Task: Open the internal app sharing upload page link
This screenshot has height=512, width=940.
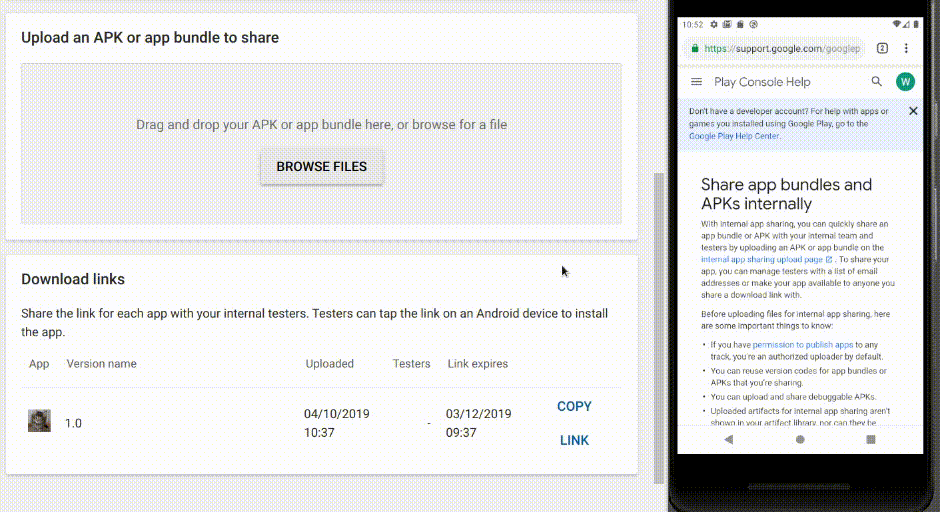Action: [766, 260]
